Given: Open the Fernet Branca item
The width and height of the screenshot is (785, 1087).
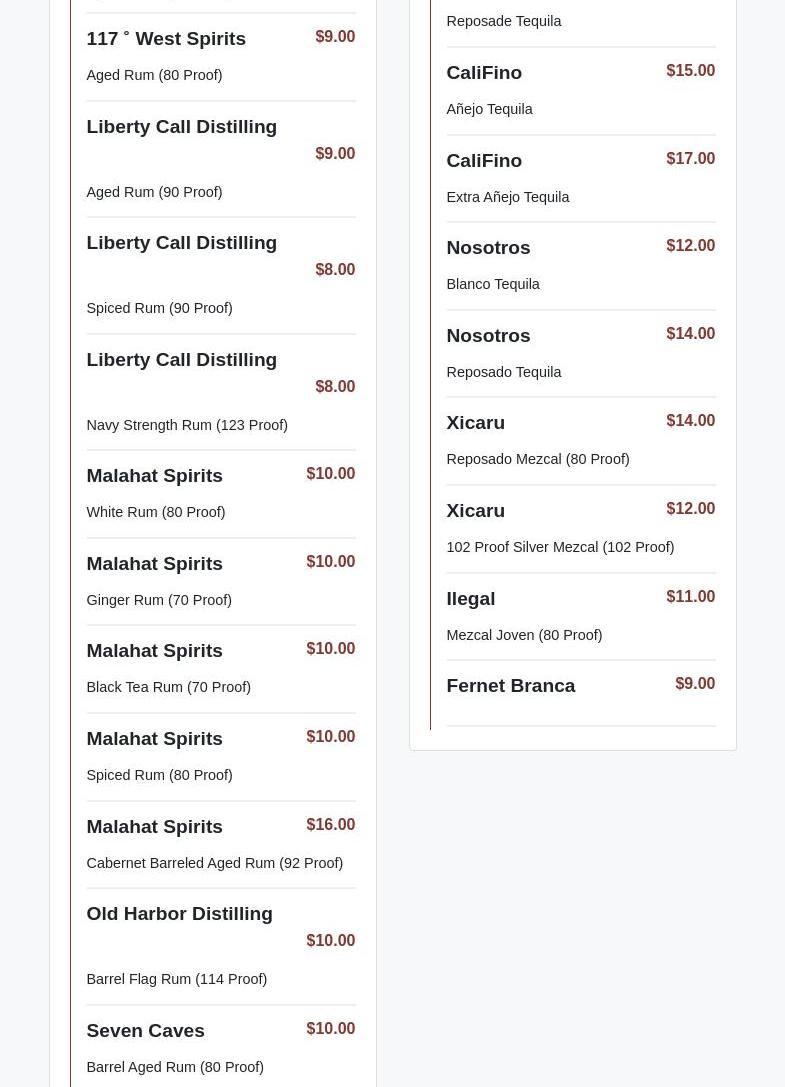Looking at the screenshot, I should [510, 686].
